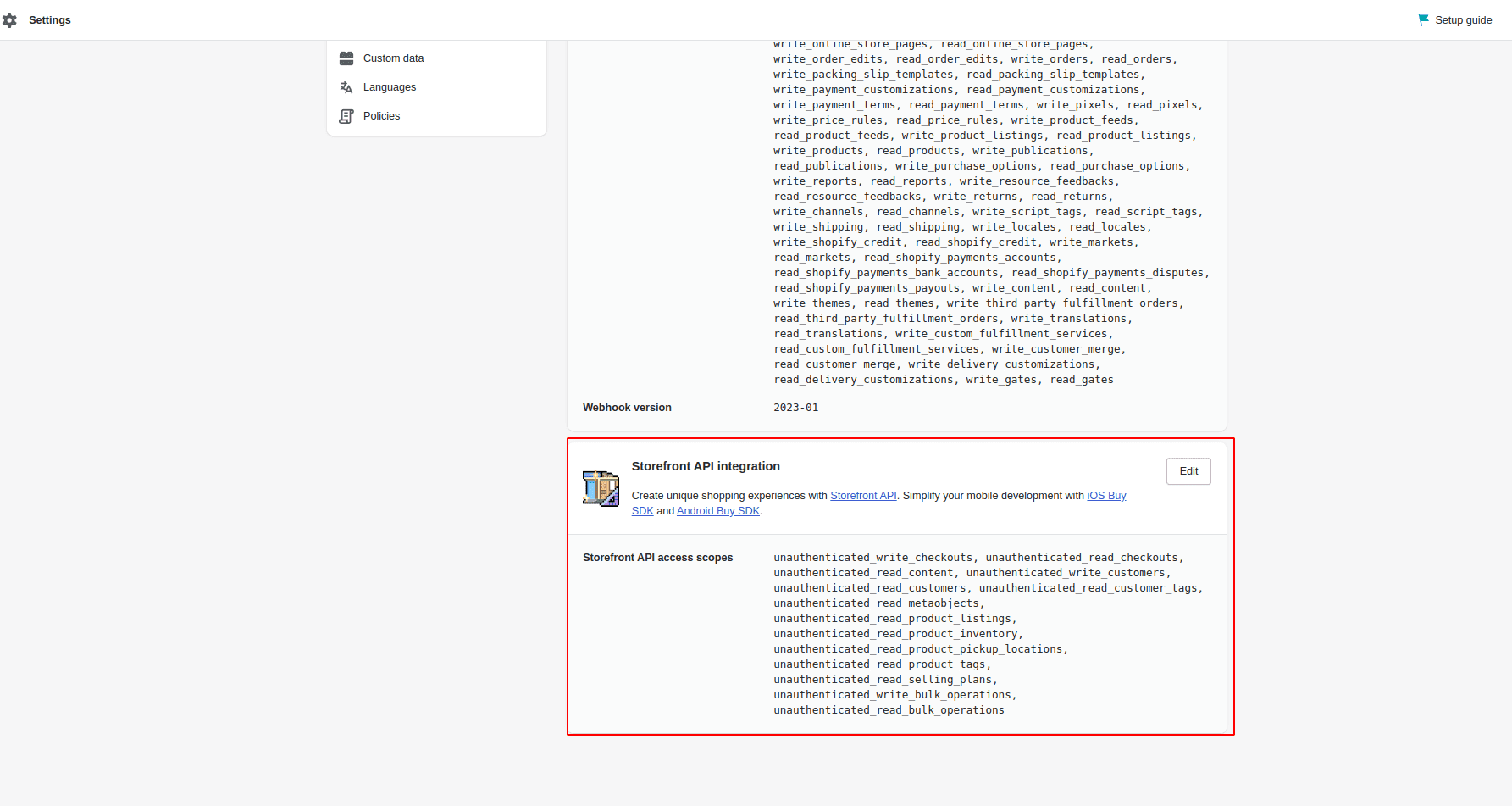Select read_gates scope text

(1082, 380)
